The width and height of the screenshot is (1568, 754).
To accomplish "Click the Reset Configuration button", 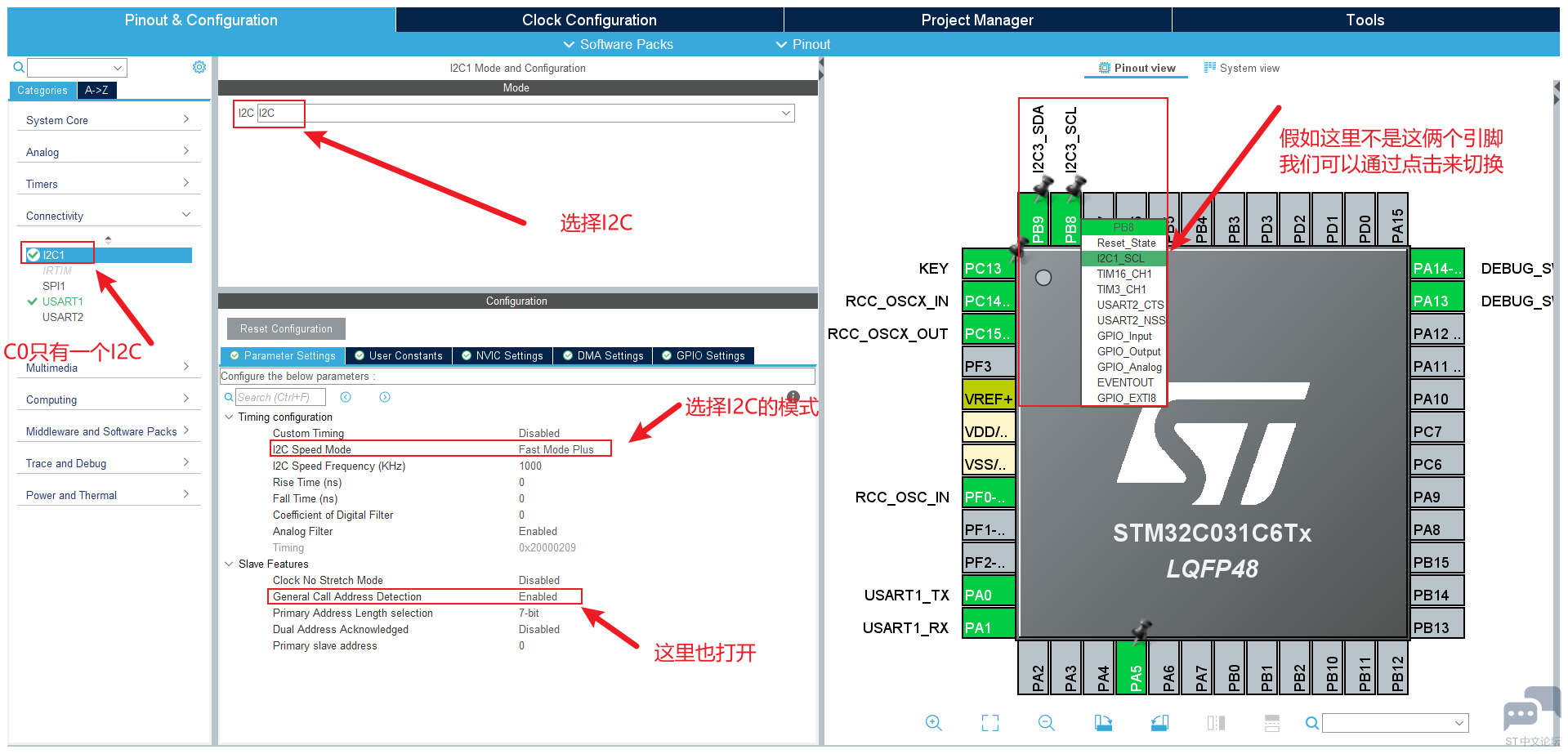I will tap(286, 328).
